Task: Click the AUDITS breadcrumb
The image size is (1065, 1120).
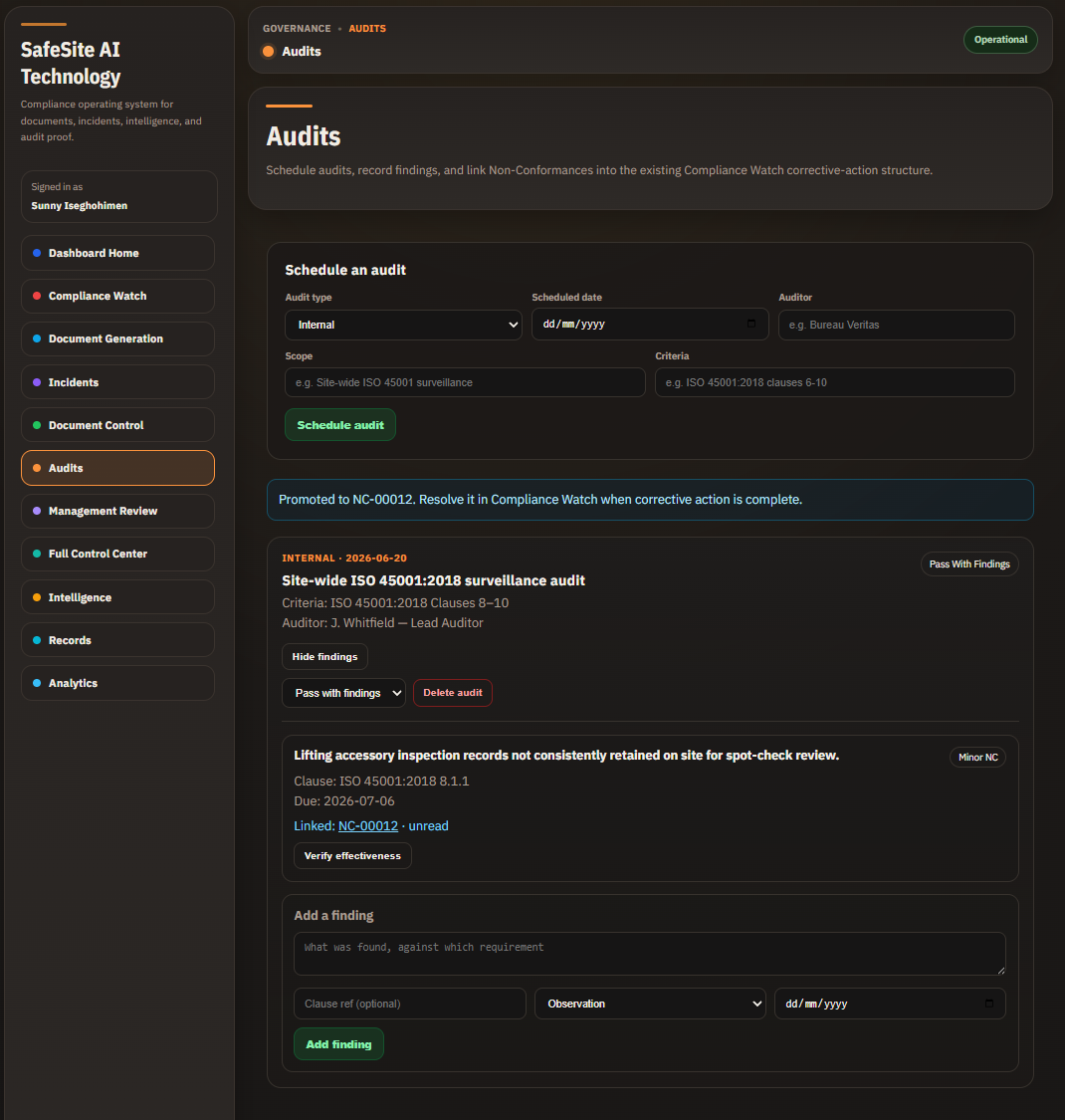Action: pyautogui.click(x=367, y=29)
